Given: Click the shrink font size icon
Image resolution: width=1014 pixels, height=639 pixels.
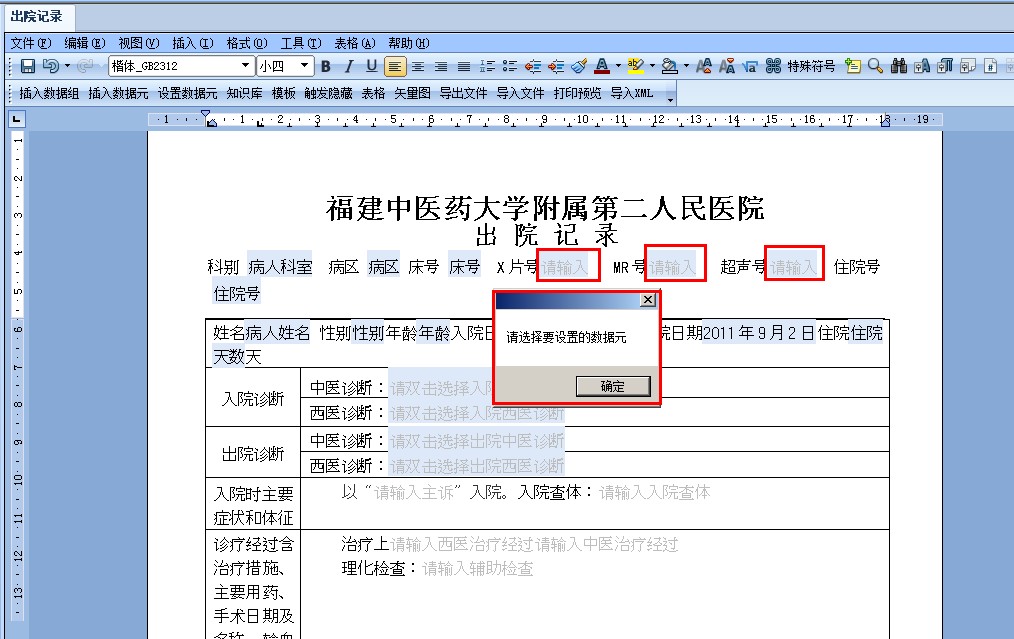Looking at the screenshot, I should coord(727,66).
